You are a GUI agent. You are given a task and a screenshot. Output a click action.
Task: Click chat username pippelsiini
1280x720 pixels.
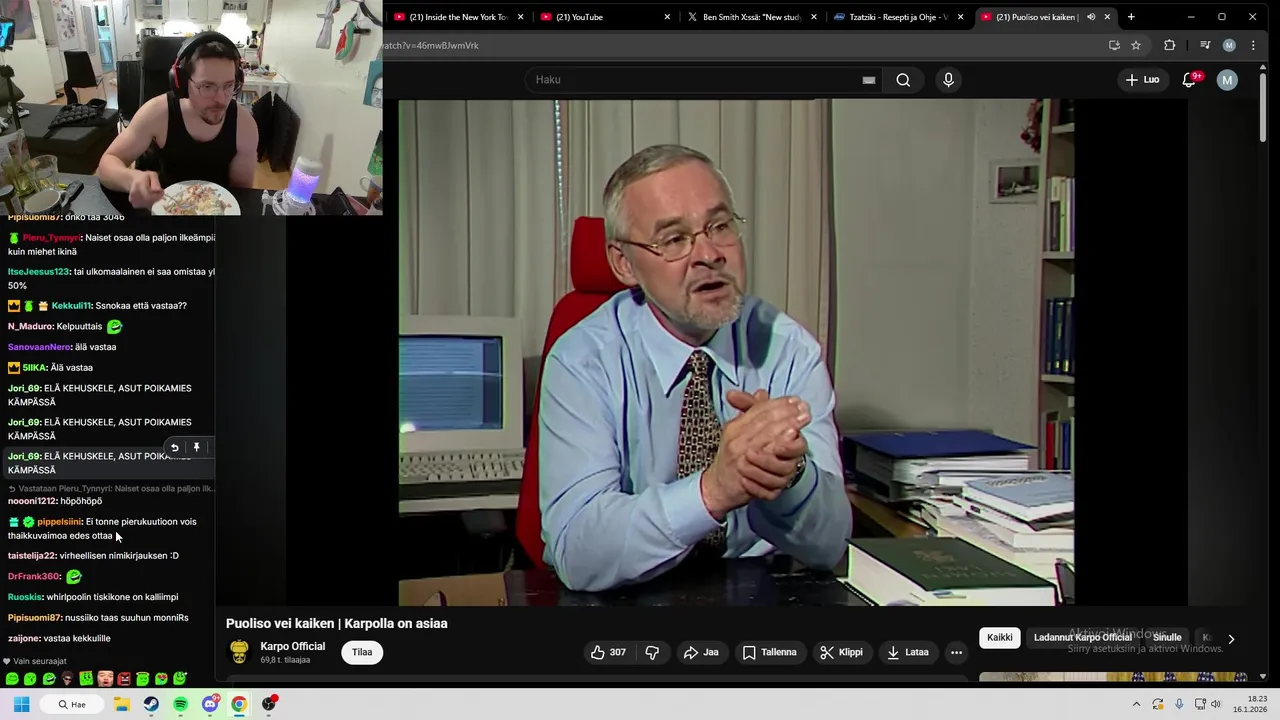click(x=60, y=521)
